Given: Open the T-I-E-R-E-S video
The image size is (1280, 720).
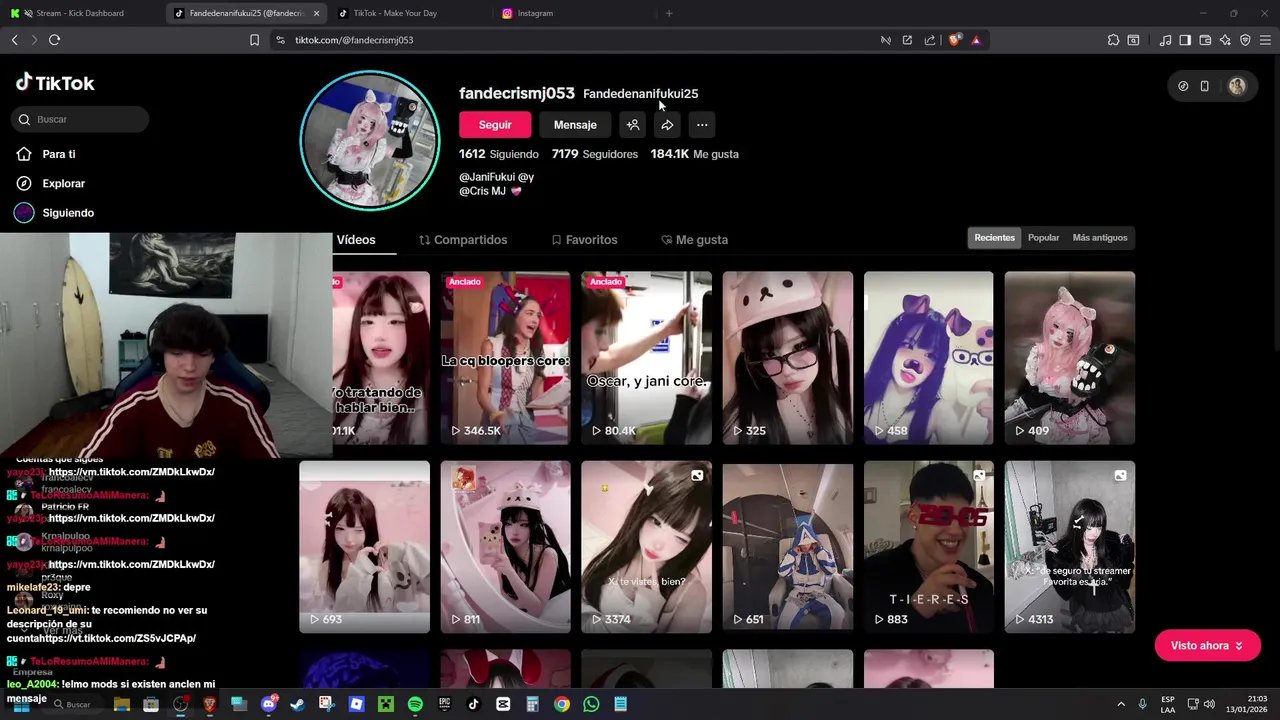Looking at the screenshot, I should 929,547.
